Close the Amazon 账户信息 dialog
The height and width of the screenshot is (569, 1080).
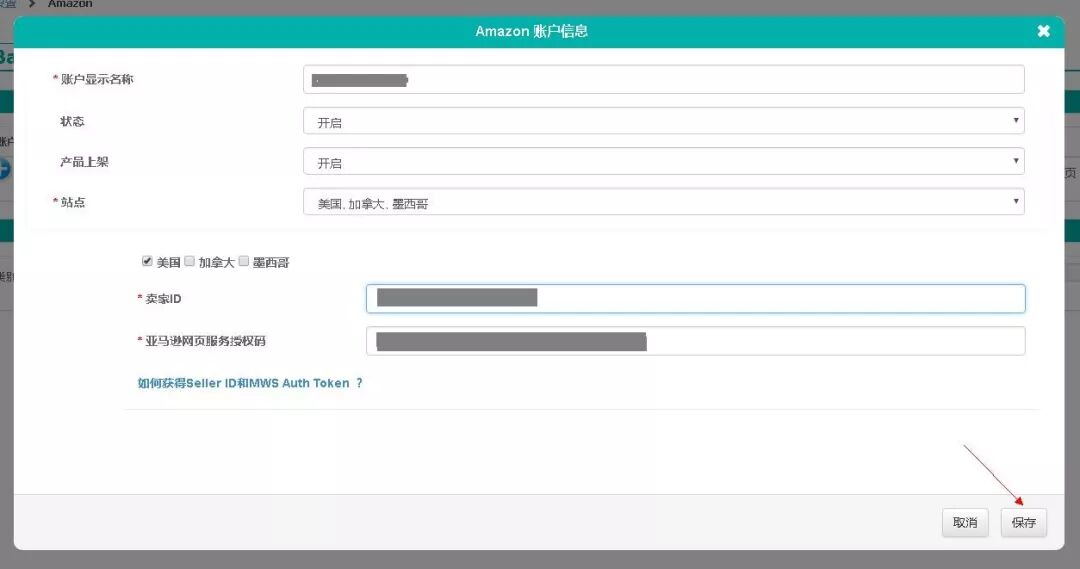pyautogui.click(x=1043, y=31)
